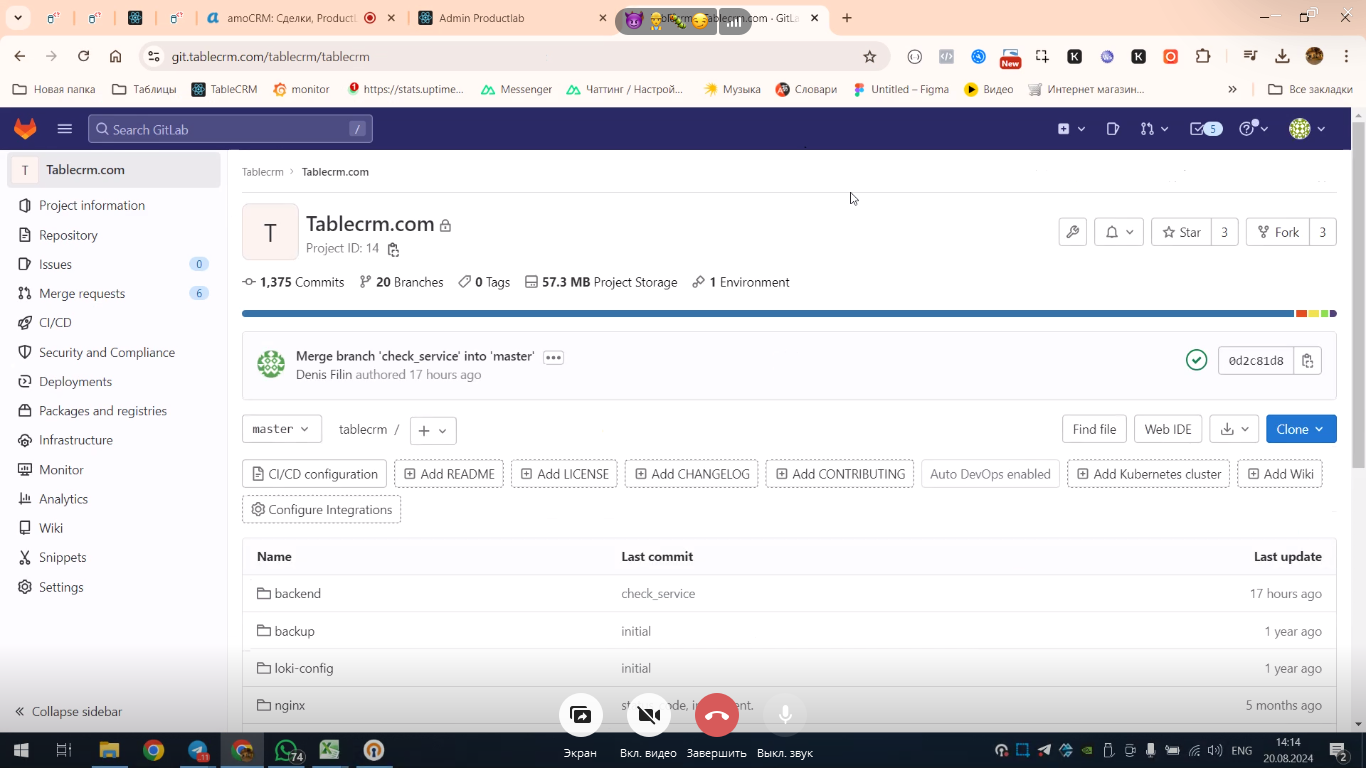Expand commit message ellipsis toggle
Viewport: 1366px width, 768px height.
coord(553,357)
